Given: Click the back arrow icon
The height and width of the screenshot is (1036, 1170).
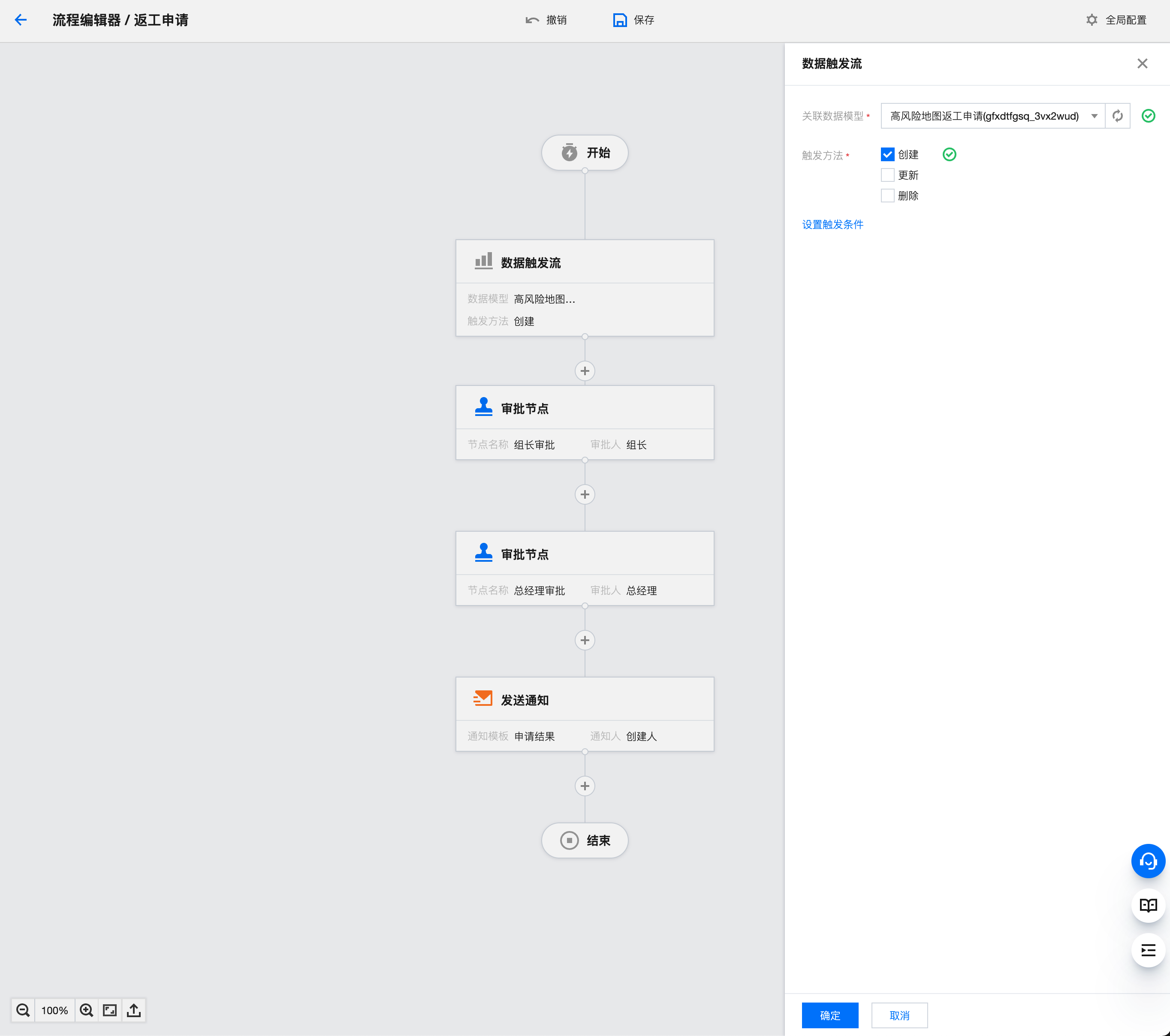Looking at the screenshot, I should [21, 20].
